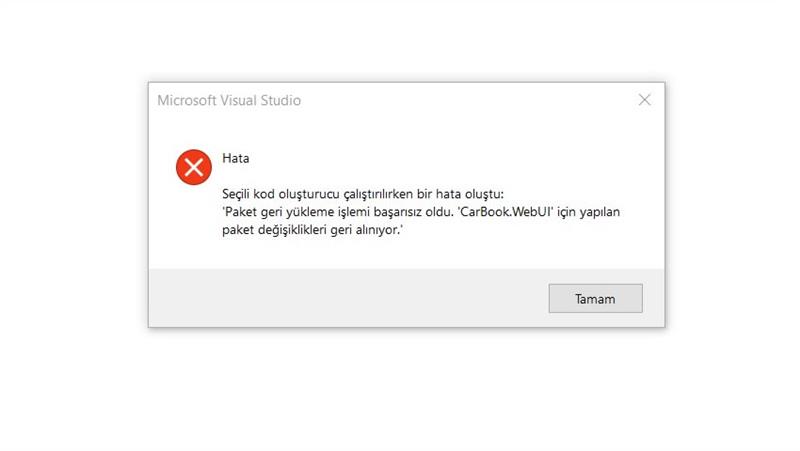Click the words 'için yapılan' in message
This screenshot has width=800, height=451.
pyautogui.click(x=588, y=212)
